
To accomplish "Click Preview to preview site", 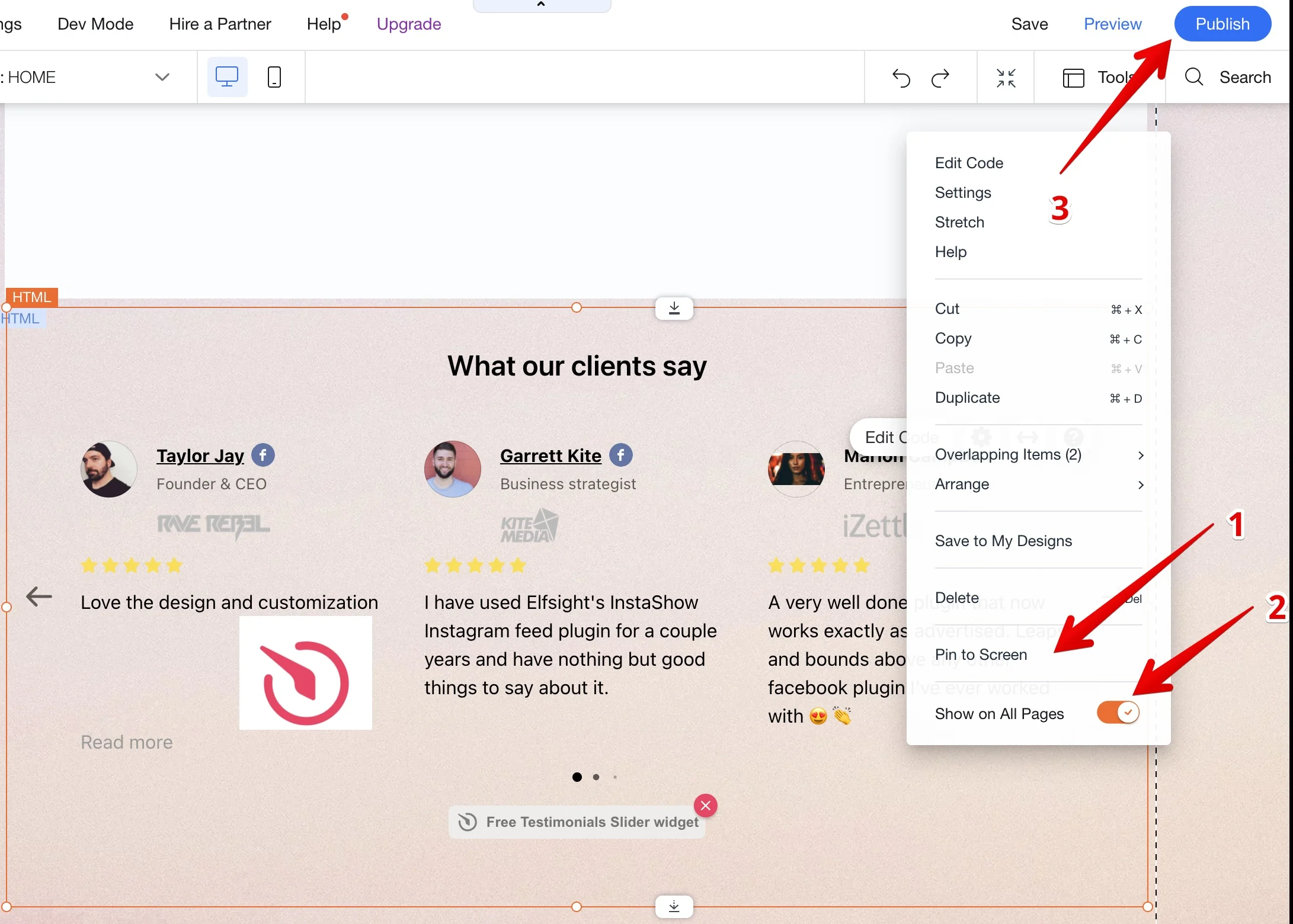I will pos(1112,24).
